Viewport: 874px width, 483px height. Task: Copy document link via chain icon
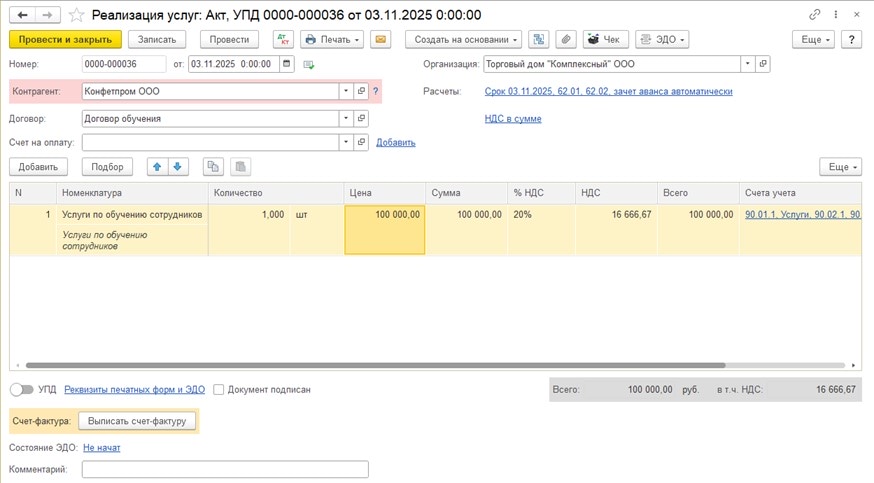[815, 15]
